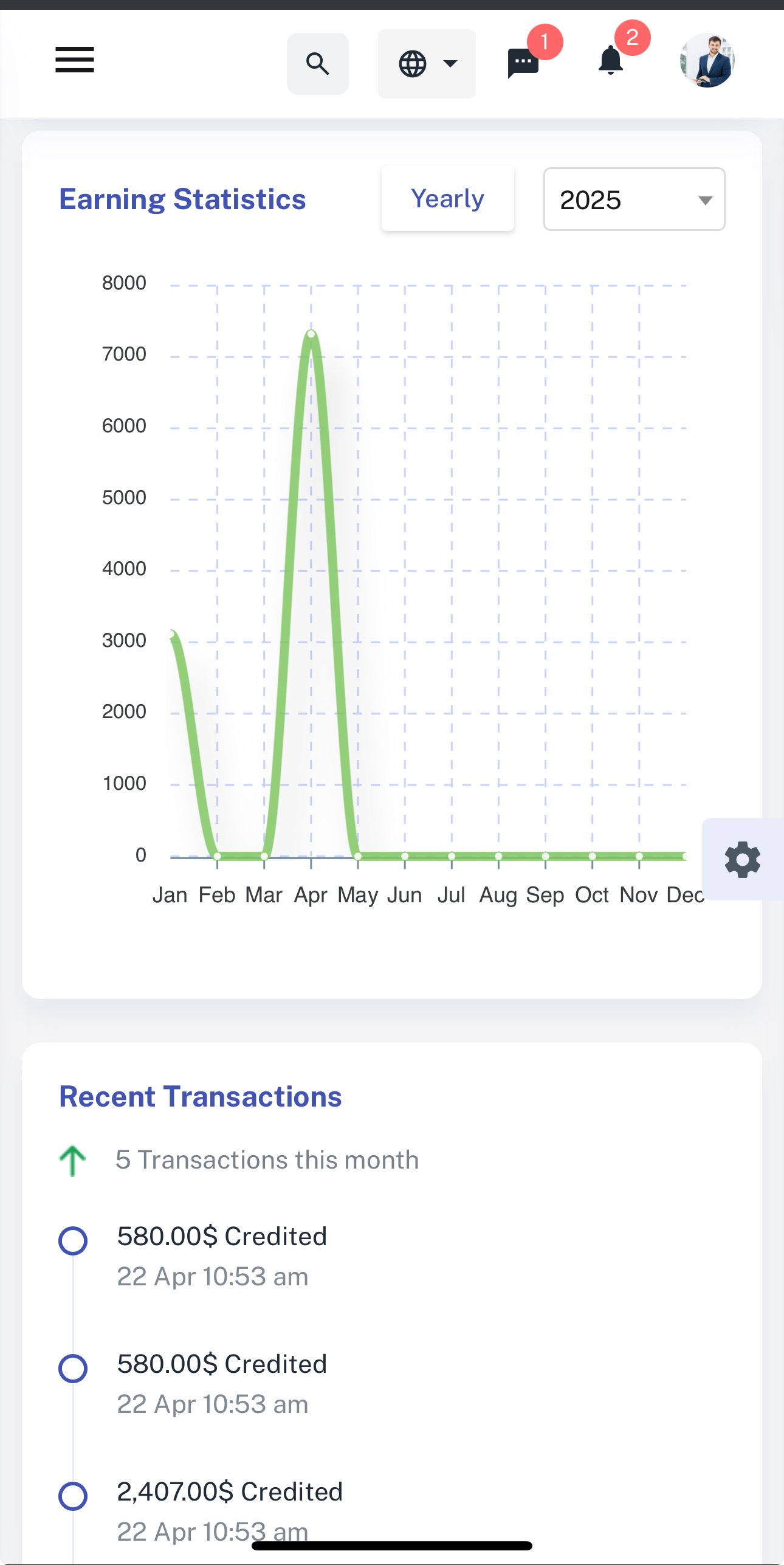Click the January data point on chart

[171, 635]
